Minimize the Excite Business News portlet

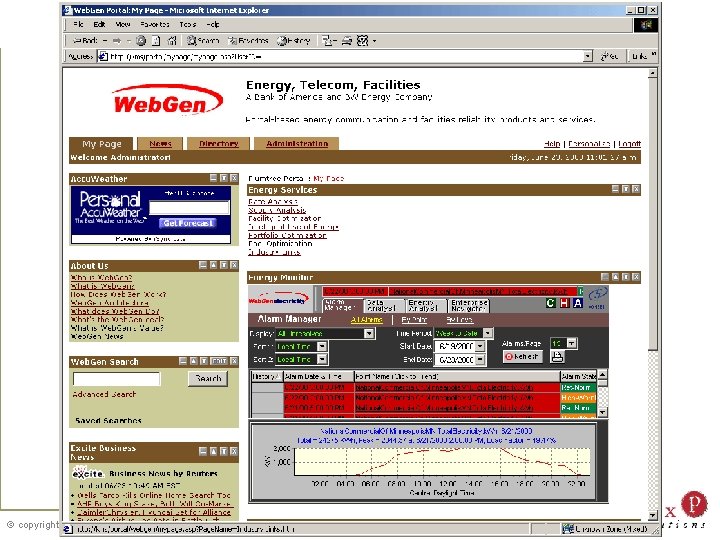point(203,451)
